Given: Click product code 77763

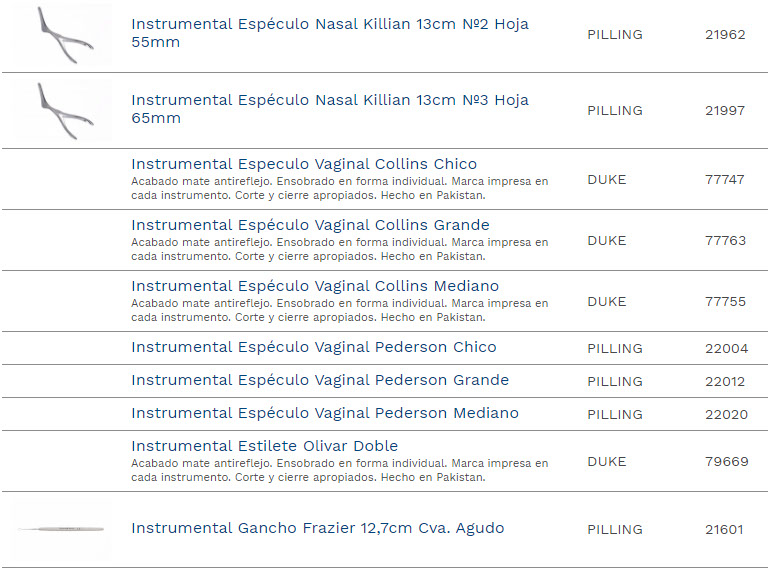Looking at the screenshot, I should (725, 241).
